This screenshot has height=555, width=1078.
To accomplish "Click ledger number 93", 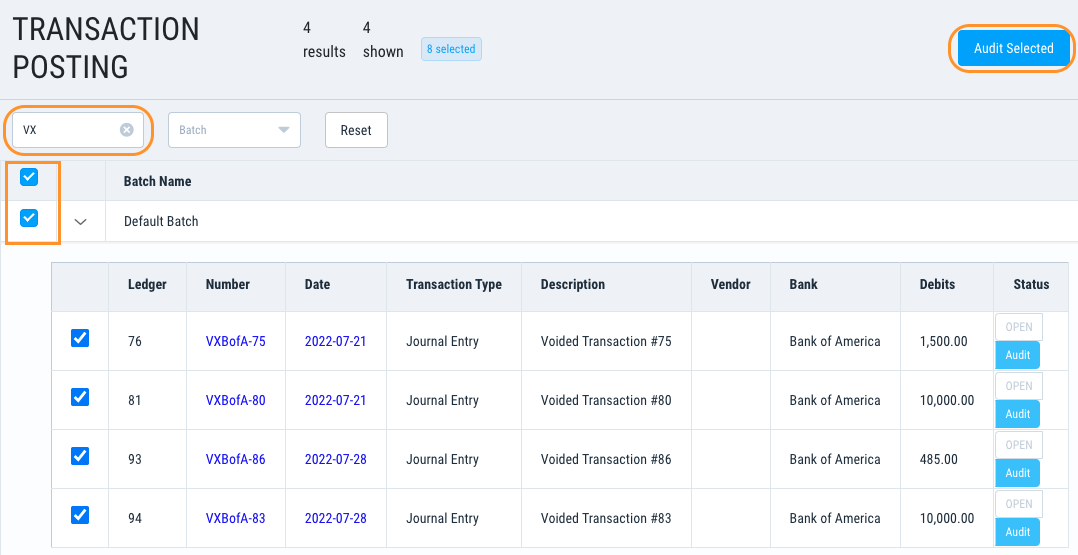I will pos(135,459).
